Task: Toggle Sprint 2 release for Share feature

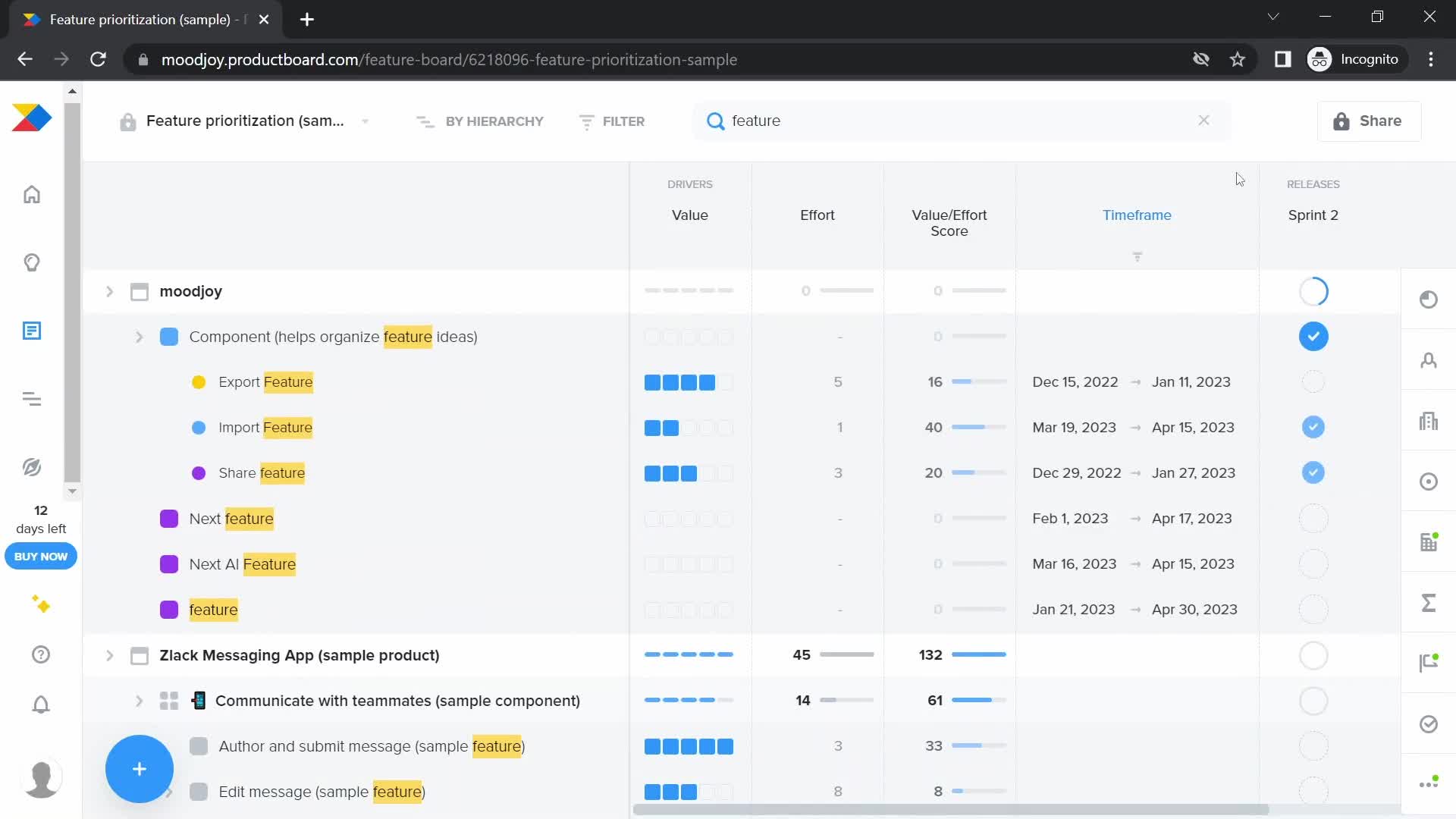Action: [x=1313, y=472]
